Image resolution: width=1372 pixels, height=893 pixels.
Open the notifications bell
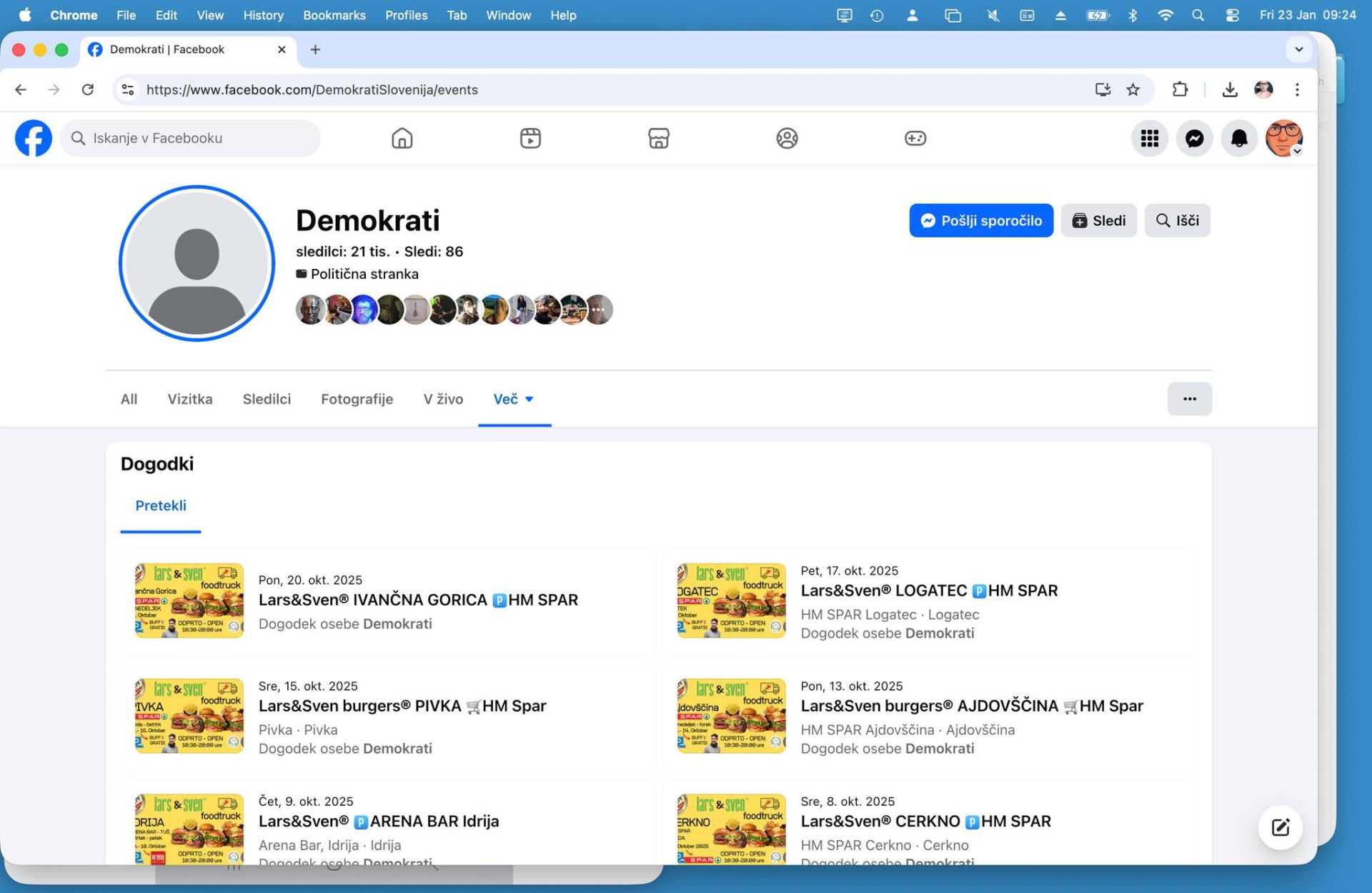click(1239, 138)
